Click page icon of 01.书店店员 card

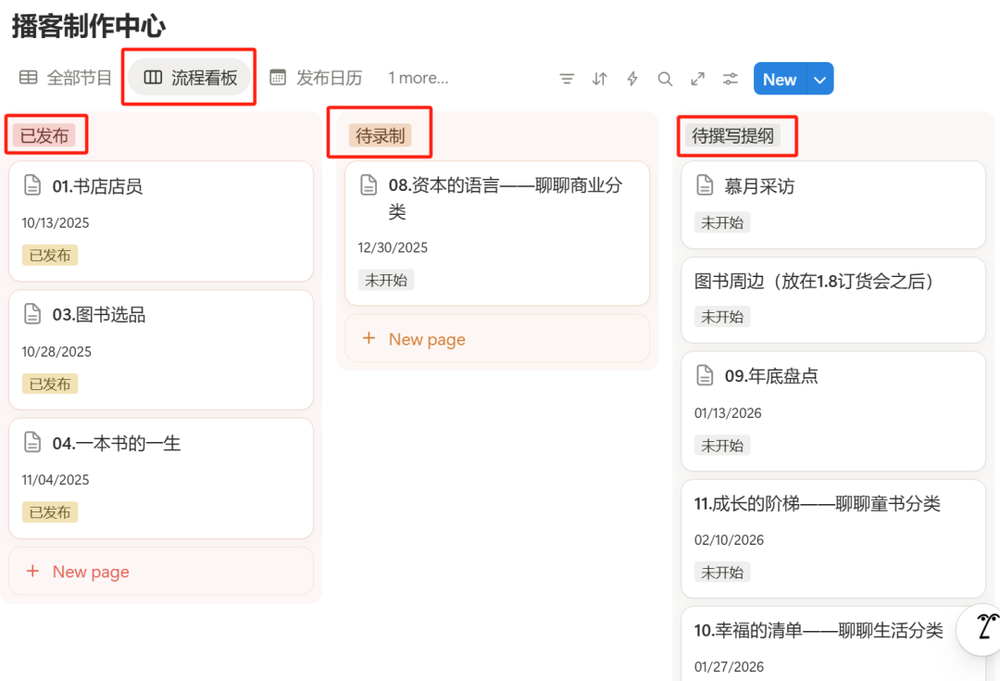(33, 186)
